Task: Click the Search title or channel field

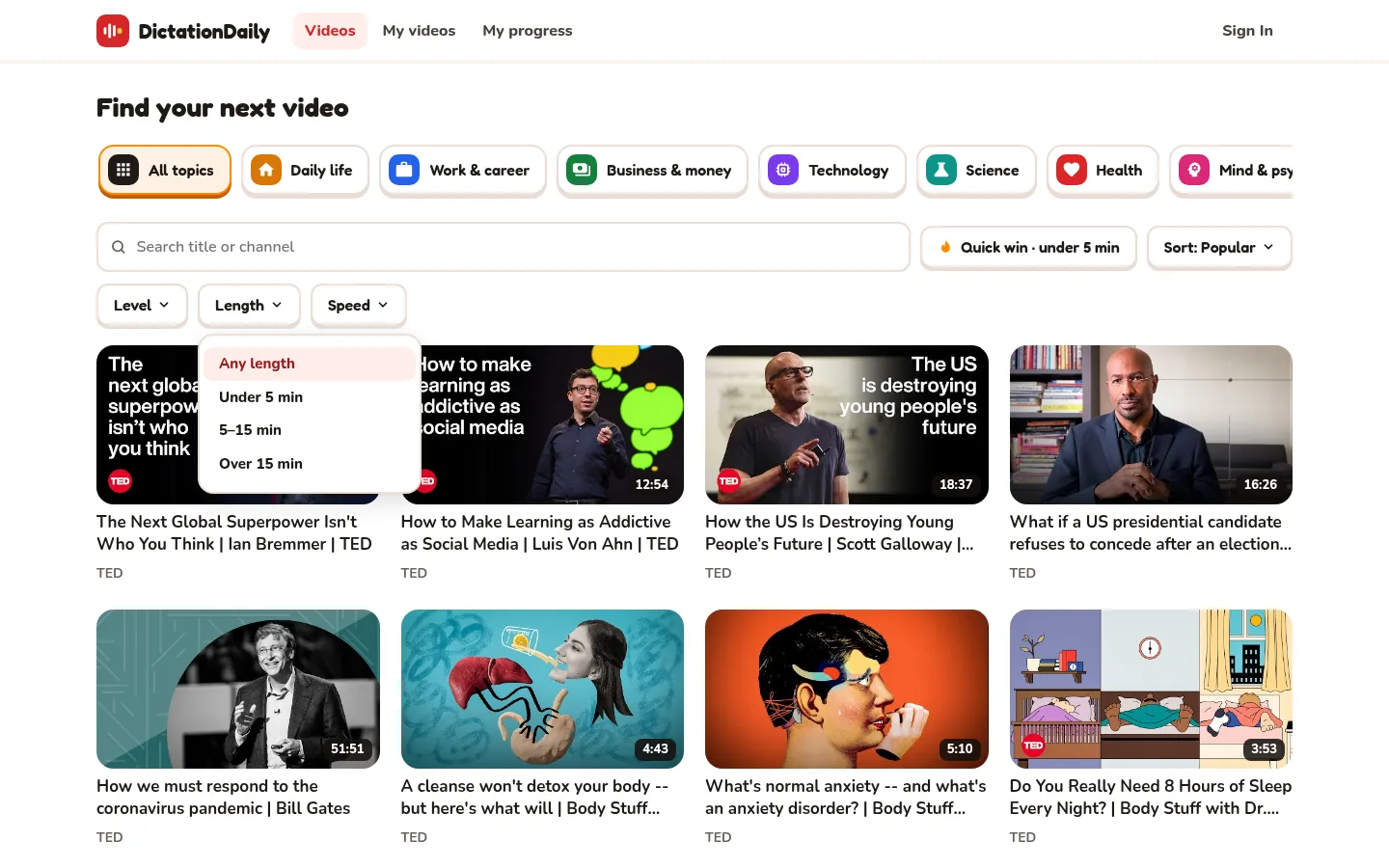Action: click(504, 247)
